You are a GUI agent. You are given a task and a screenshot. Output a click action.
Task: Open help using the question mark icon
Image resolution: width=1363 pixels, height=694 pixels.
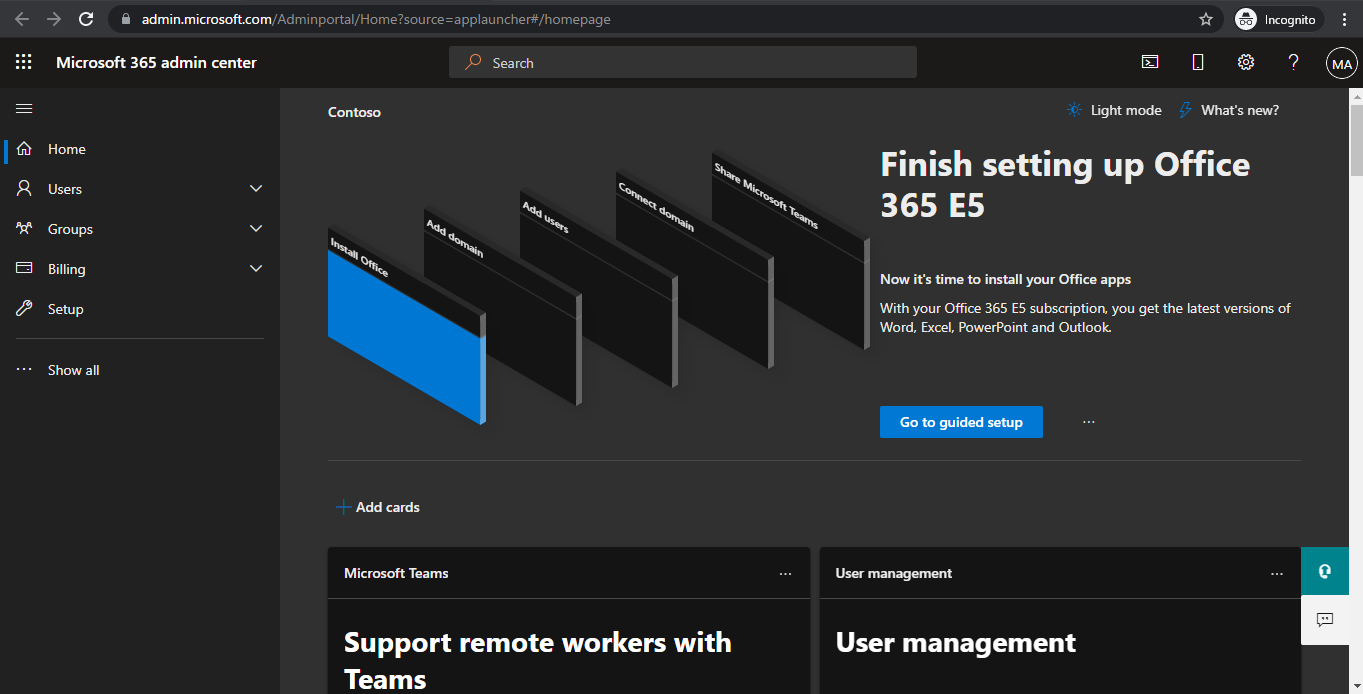(x=1293, y=62)
